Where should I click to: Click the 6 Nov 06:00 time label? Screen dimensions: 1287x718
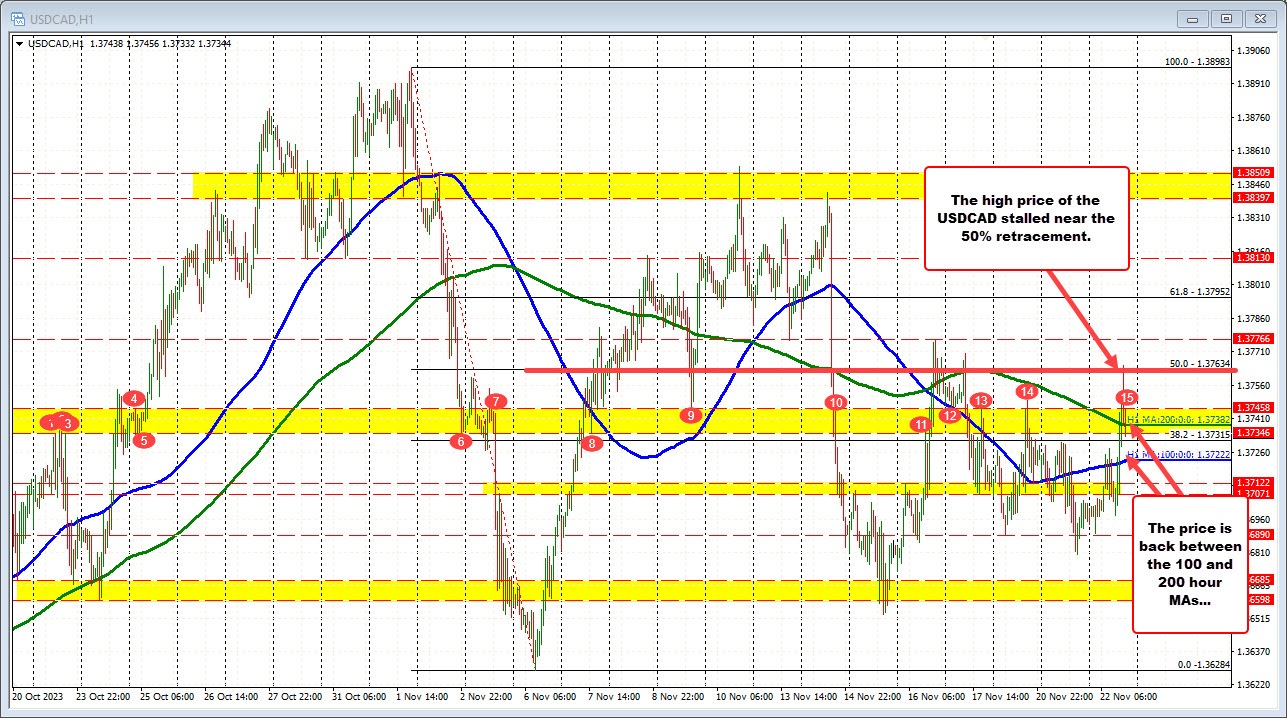[x=551, y=695]
